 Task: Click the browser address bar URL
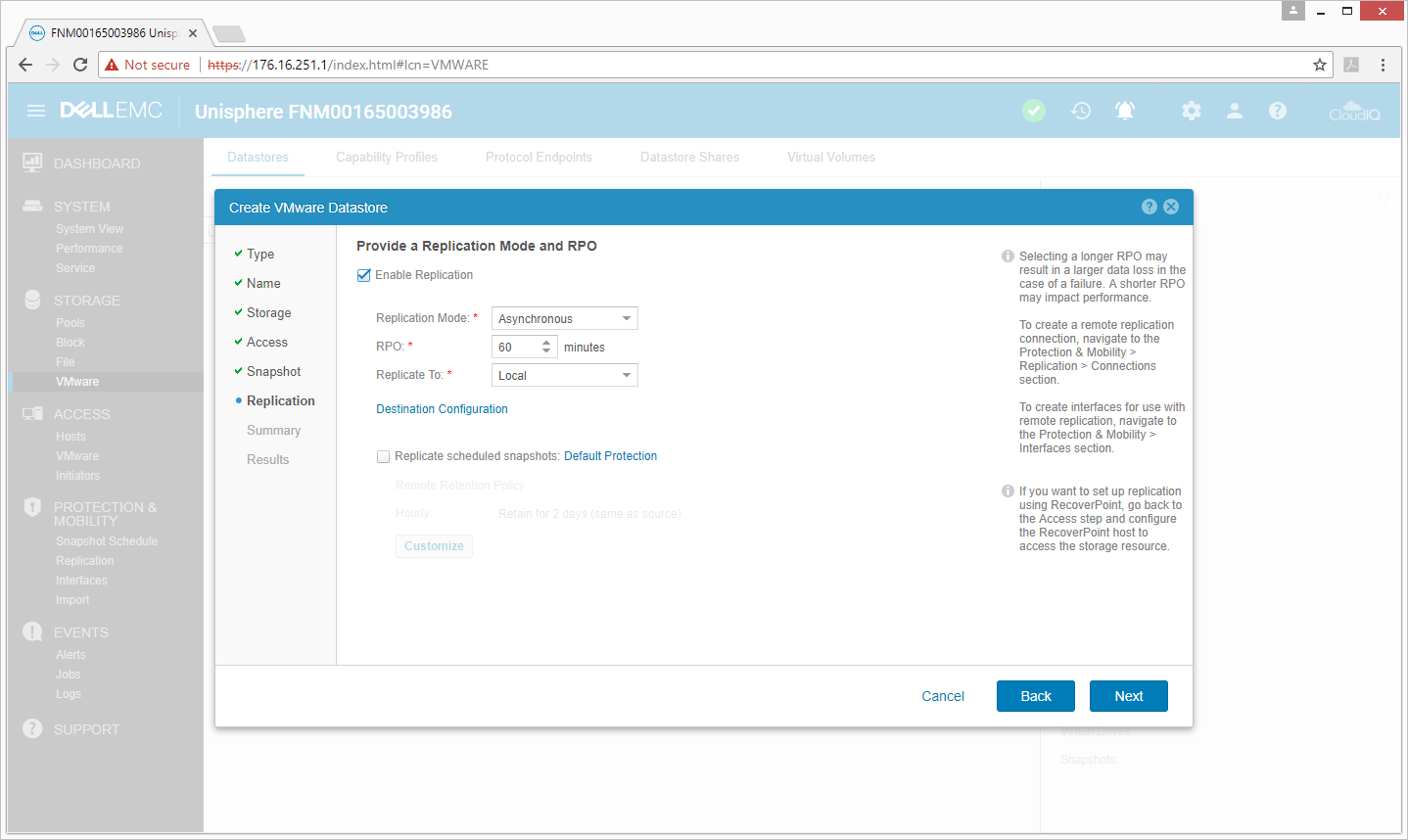click(348, 65)
